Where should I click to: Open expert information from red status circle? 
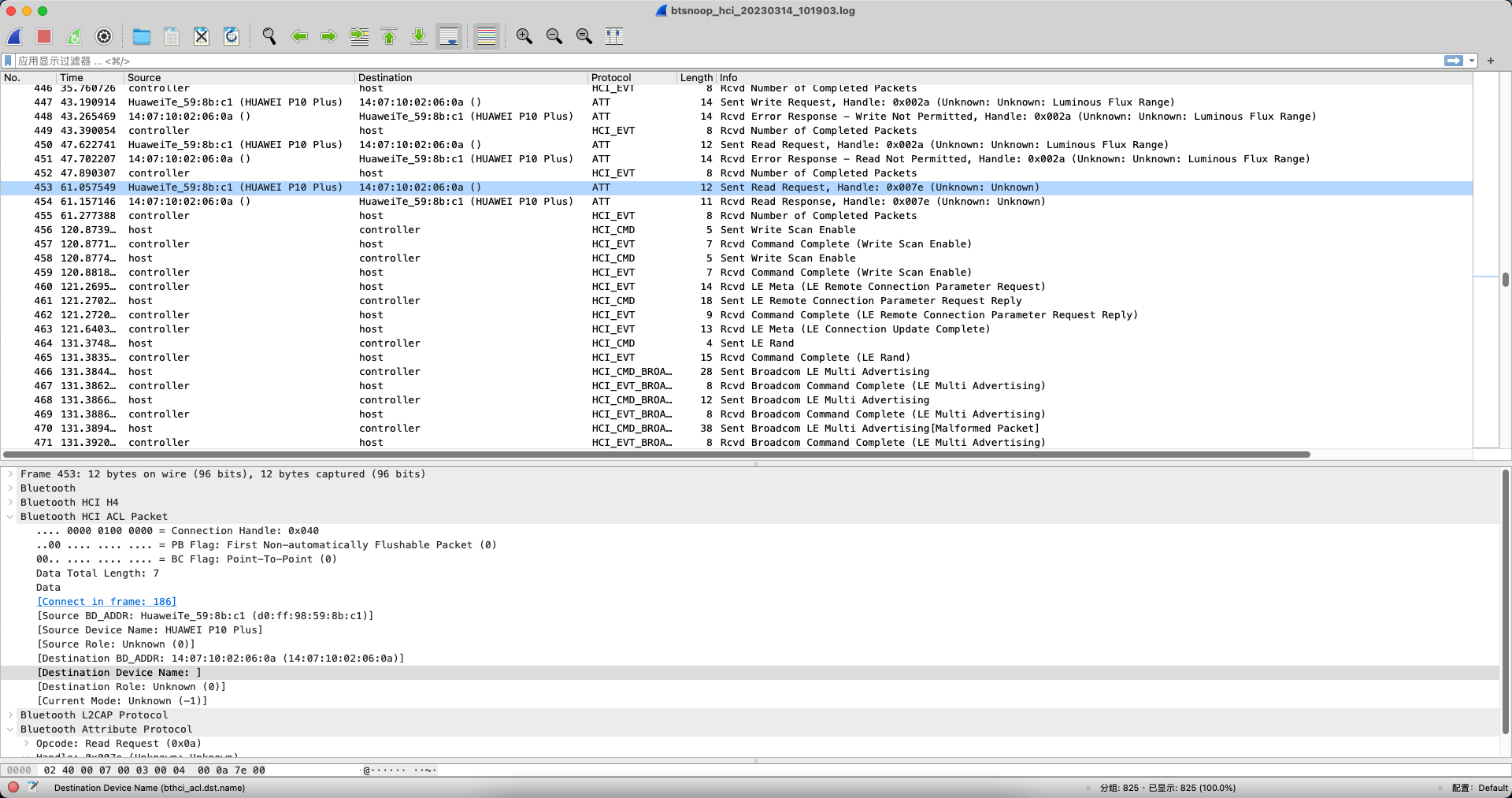[13, 787]
